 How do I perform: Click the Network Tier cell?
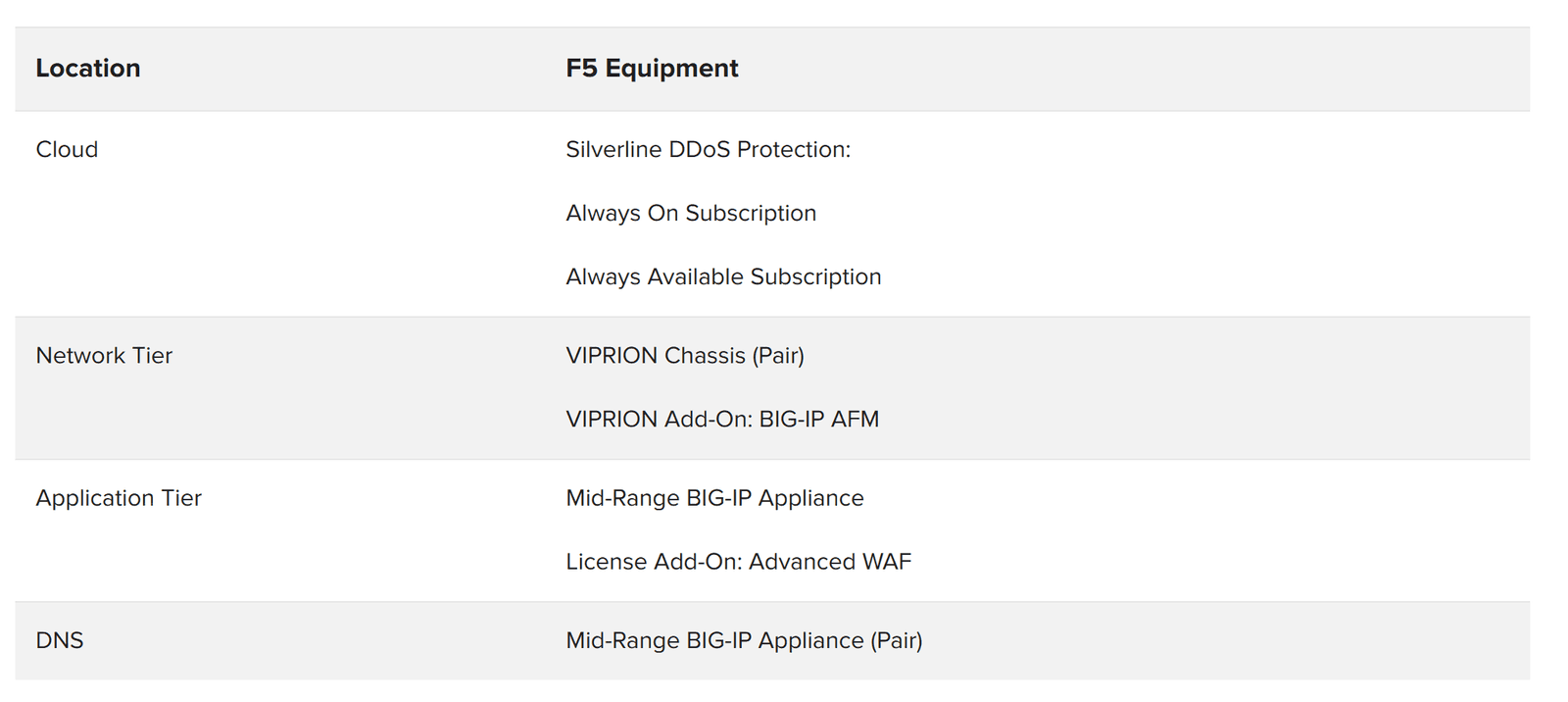(x=104, y=356)
